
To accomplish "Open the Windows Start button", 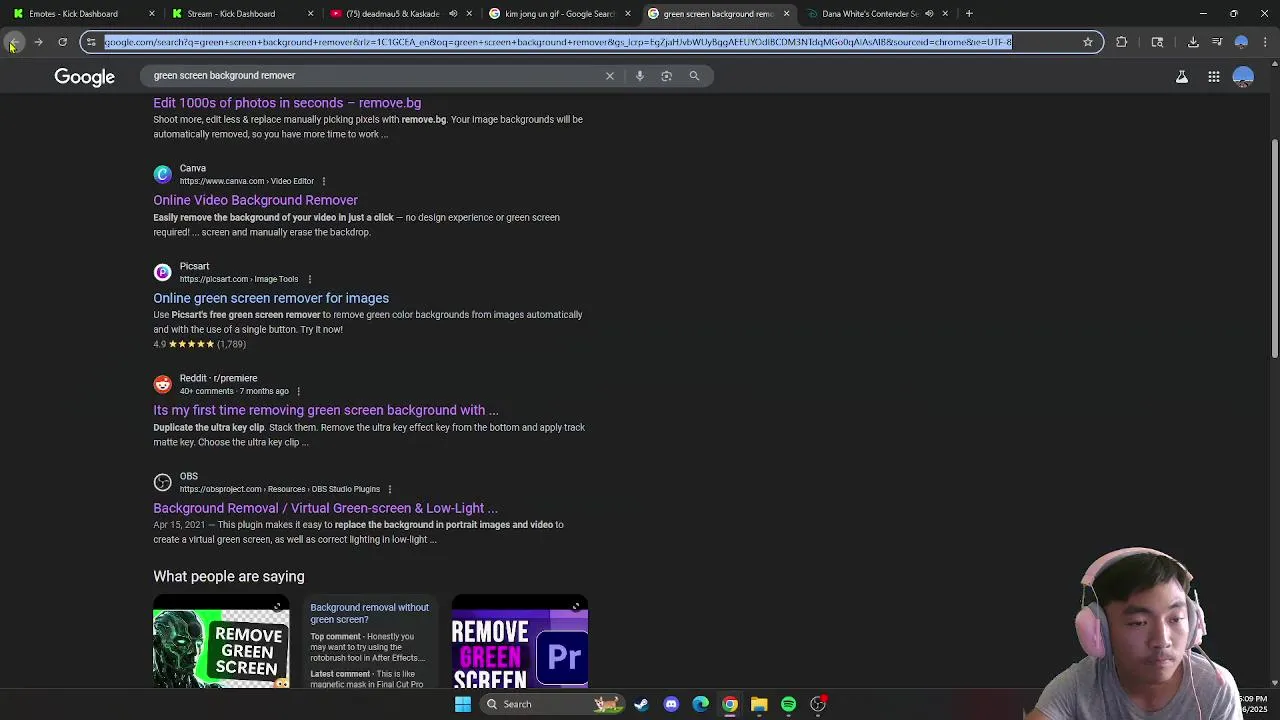I will [463, 704].
